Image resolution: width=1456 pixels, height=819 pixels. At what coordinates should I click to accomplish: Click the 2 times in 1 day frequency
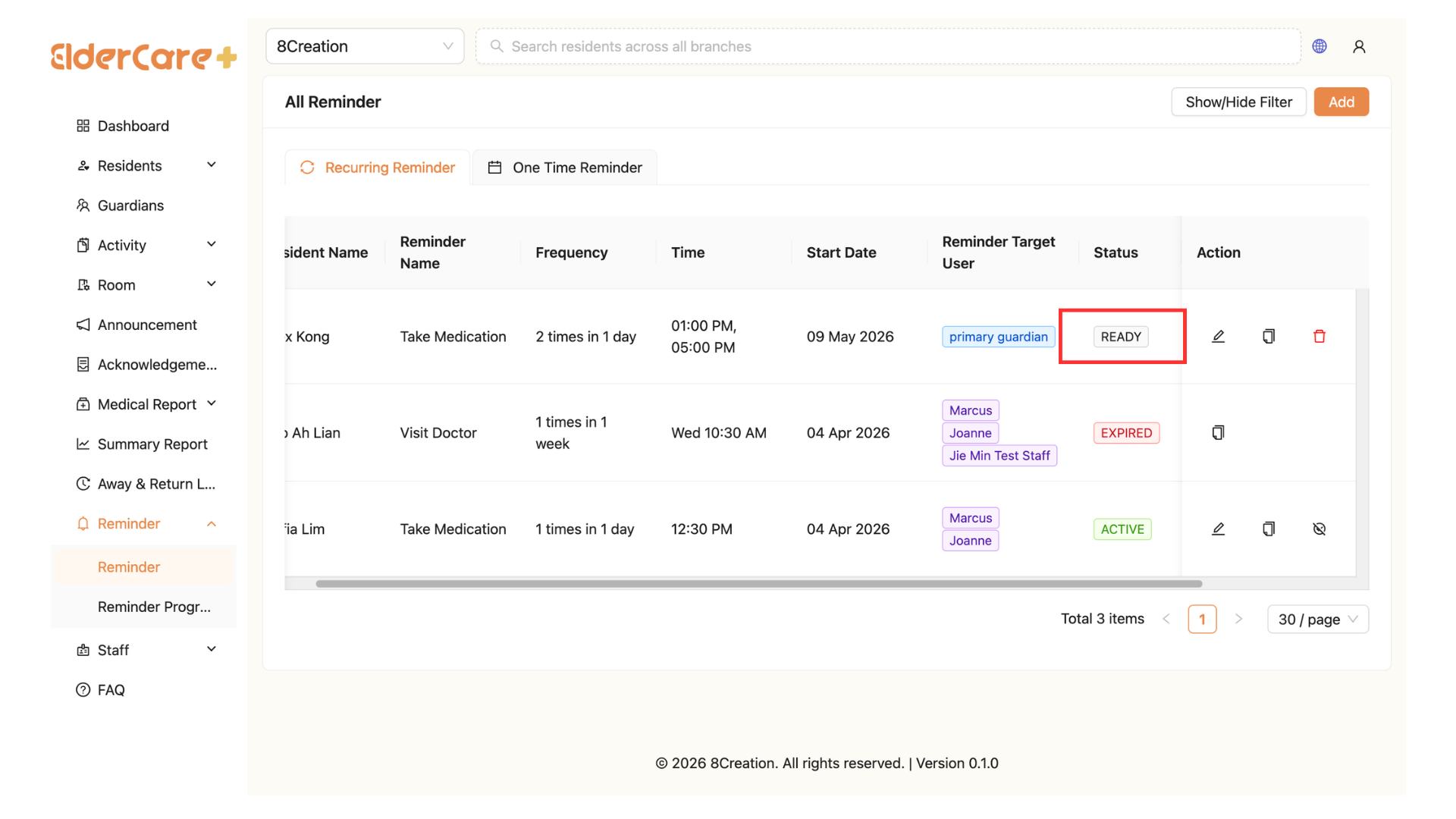pos(585,337)
